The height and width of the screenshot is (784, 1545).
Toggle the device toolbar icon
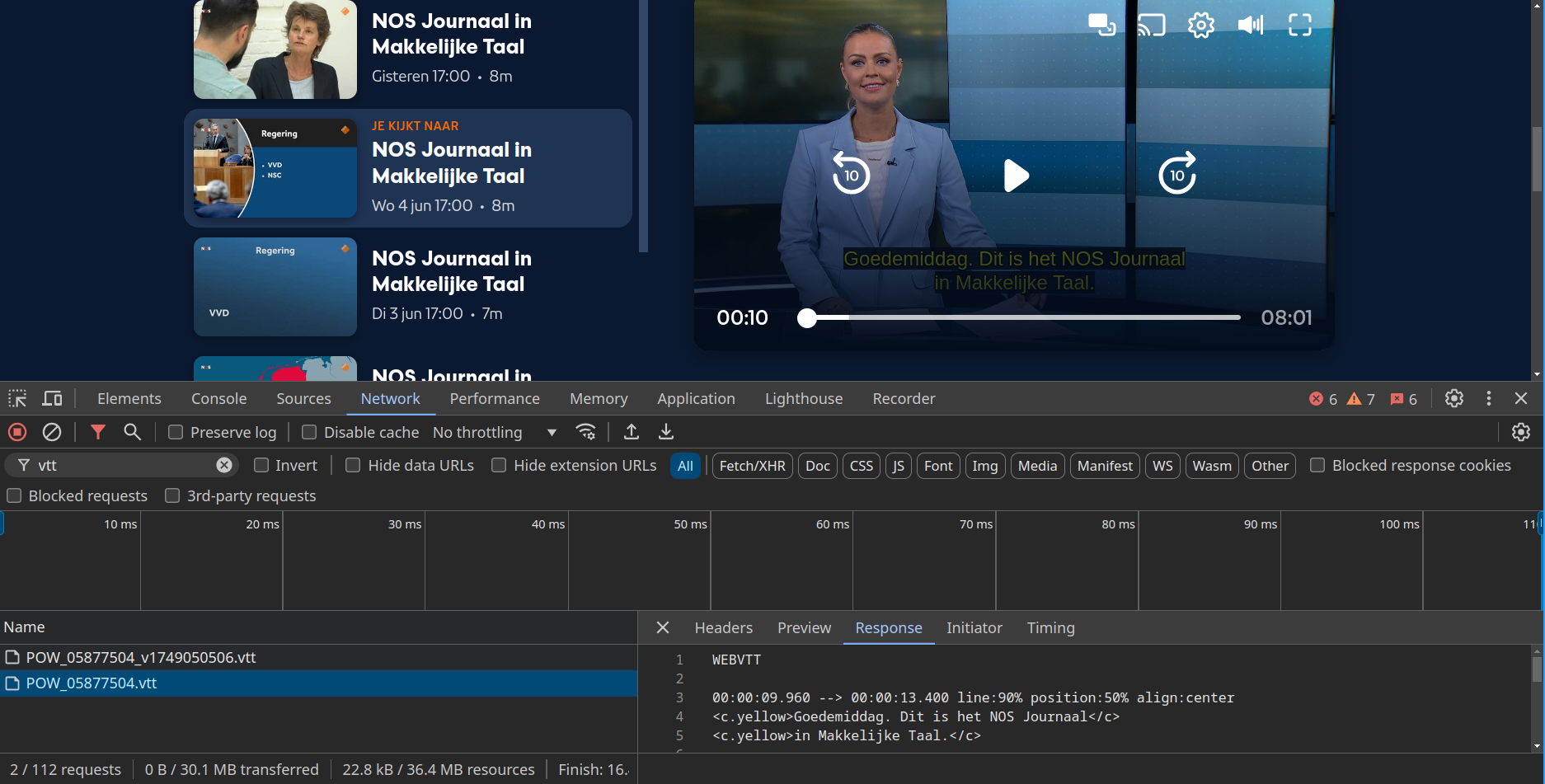52,399
